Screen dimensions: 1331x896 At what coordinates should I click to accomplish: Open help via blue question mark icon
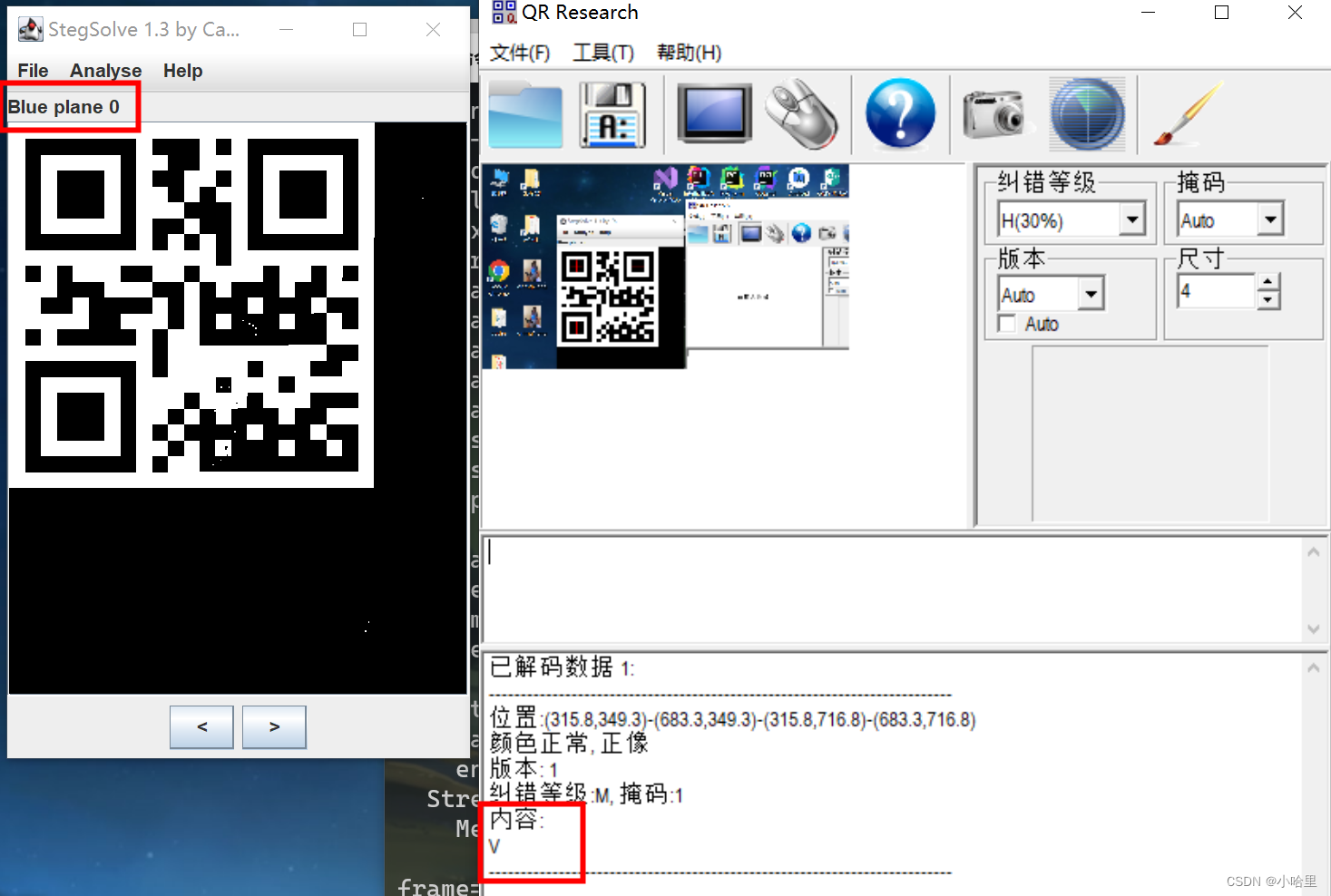[x=900, y=114]
